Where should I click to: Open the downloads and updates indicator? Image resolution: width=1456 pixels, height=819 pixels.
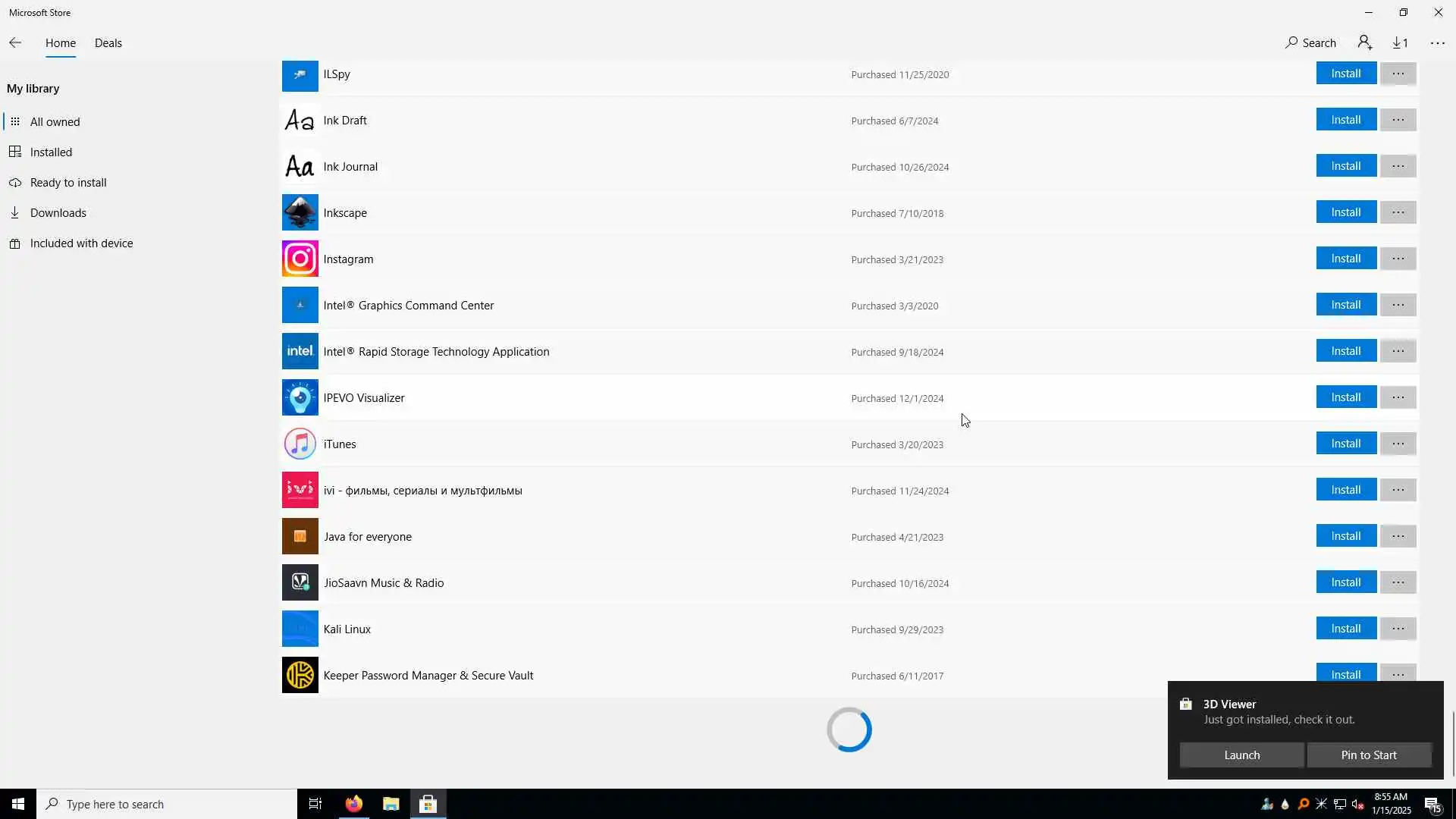pos(1400,43)
